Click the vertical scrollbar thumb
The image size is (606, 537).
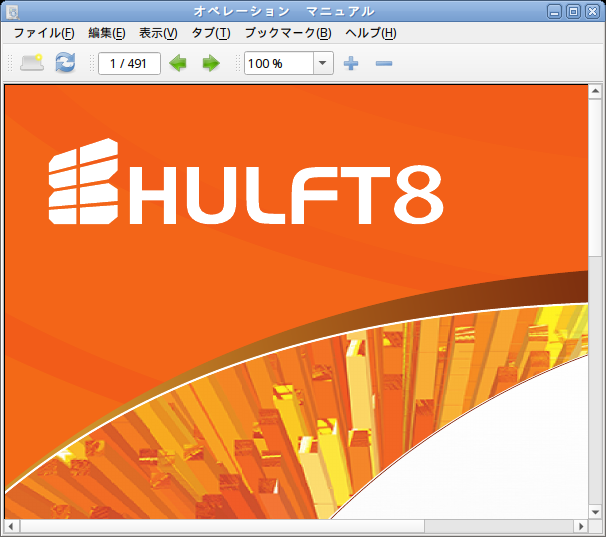[595, 177]
